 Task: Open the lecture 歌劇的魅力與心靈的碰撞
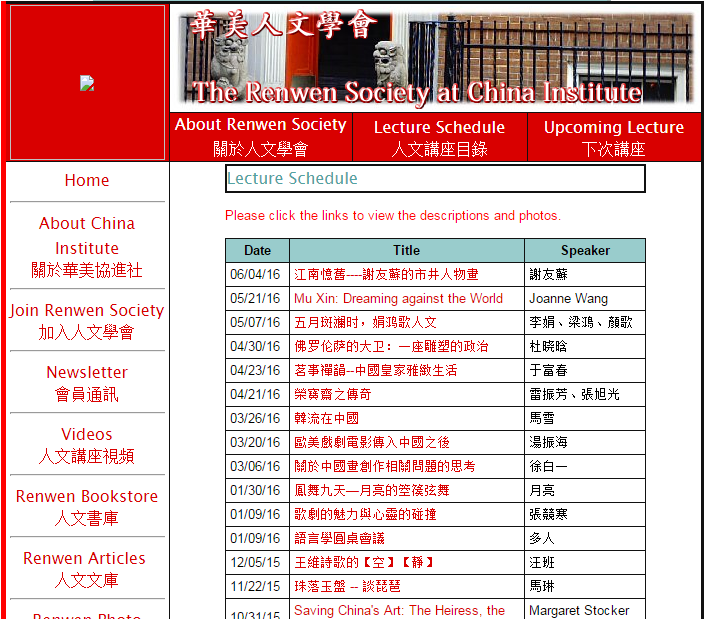tap(365, 514)
